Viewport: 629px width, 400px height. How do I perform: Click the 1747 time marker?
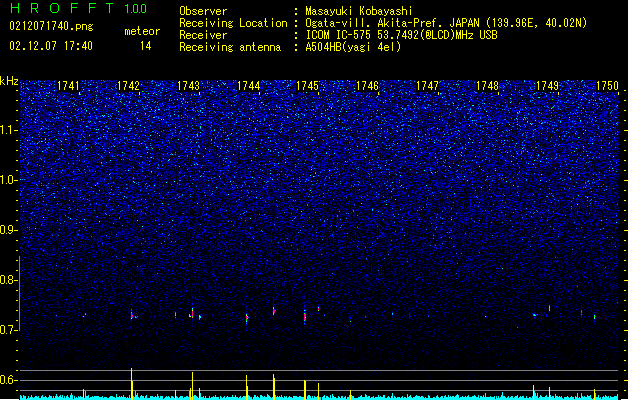tap(428, 86)
